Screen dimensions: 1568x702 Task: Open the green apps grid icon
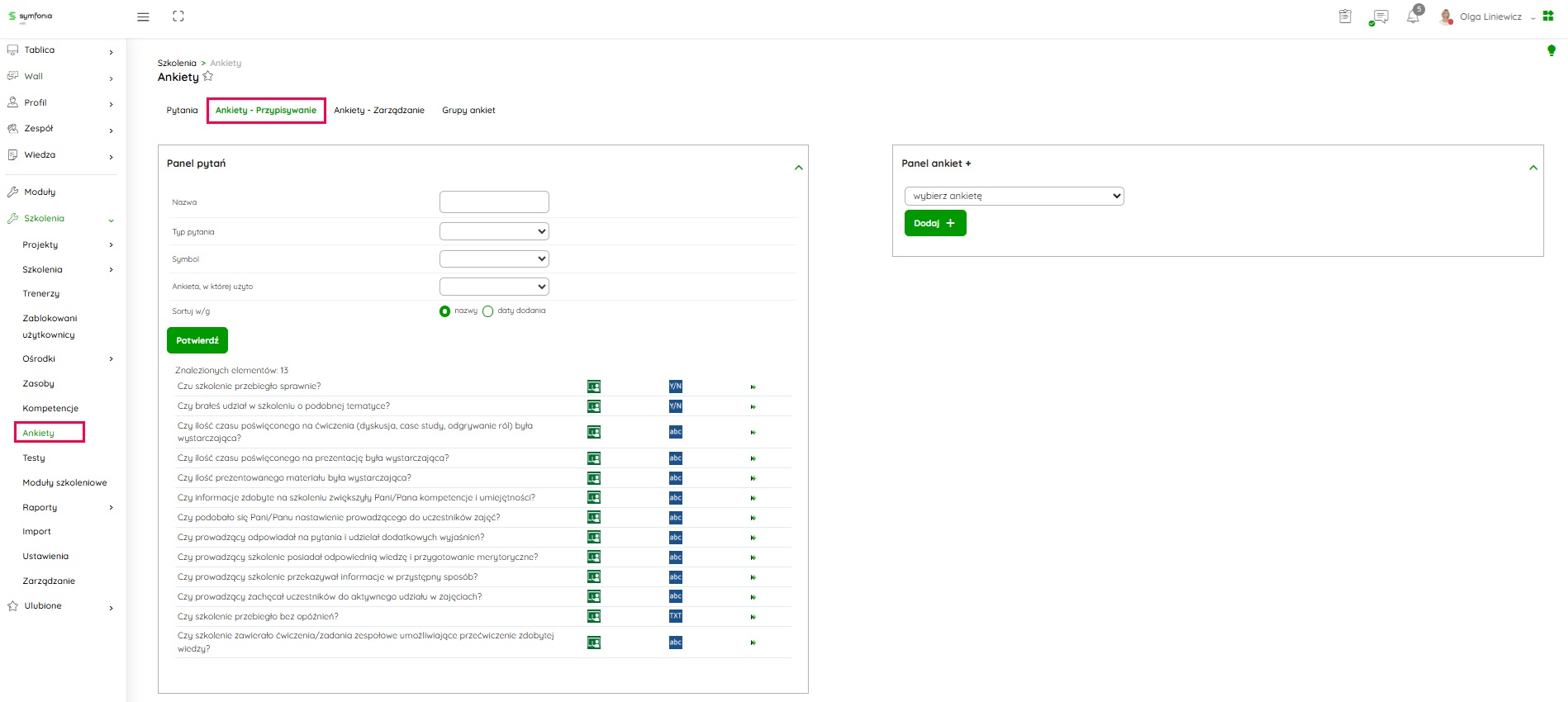1548,16
